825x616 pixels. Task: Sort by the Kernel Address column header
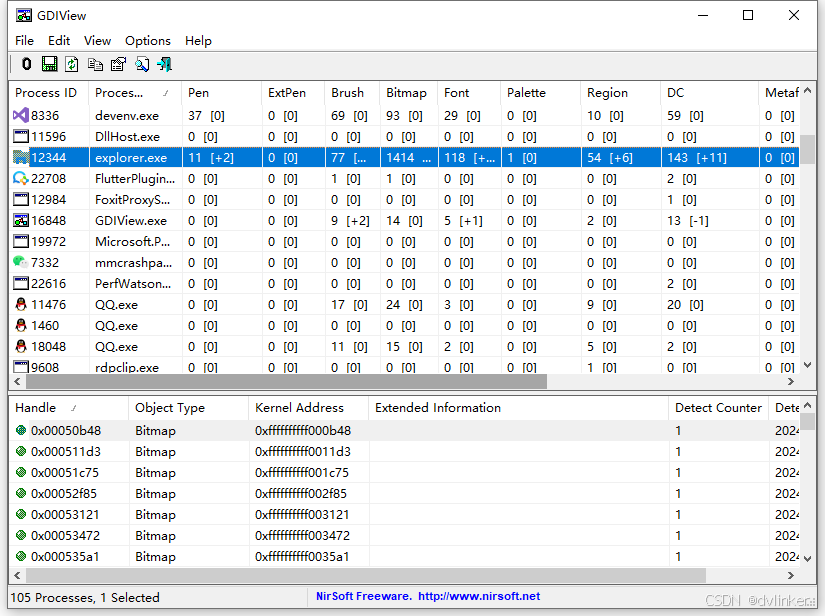pyautogui.click(x=309, y=408)
